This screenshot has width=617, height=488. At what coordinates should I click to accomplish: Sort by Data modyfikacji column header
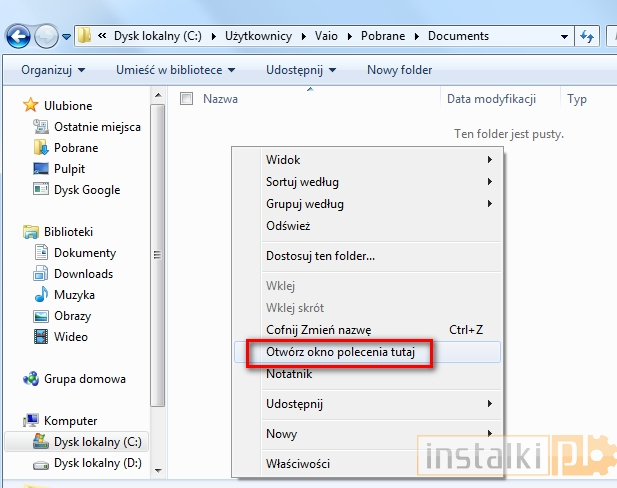click(491, 99)
